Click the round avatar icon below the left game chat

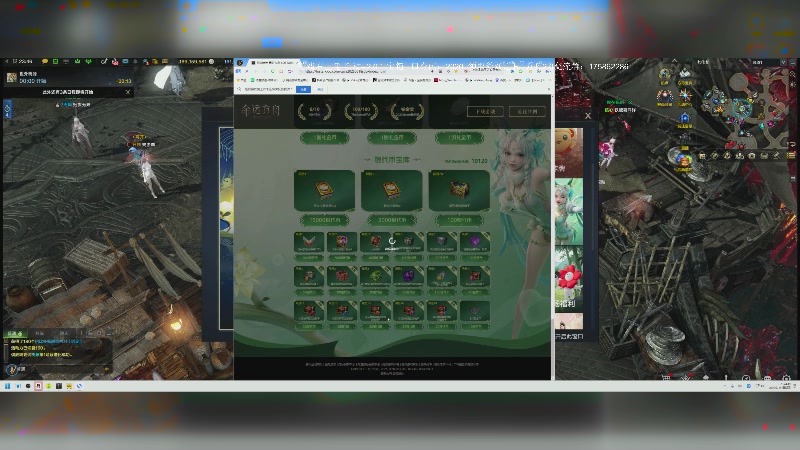(x=12, y=369)
